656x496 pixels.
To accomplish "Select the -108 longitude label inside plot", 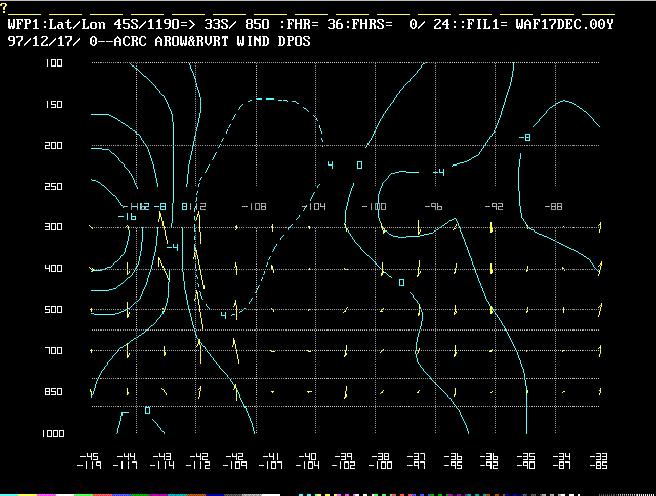I will pyautogui.click(x=254, y=206).
